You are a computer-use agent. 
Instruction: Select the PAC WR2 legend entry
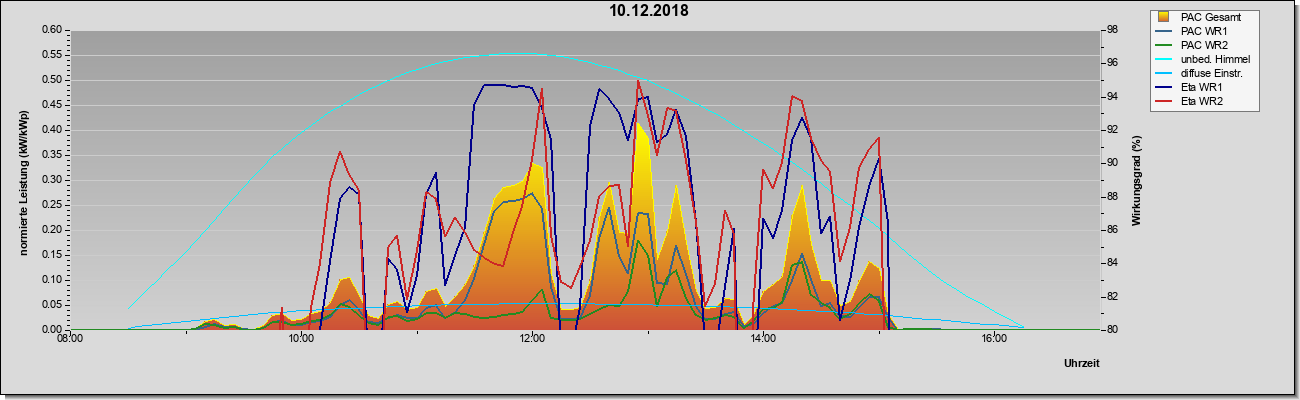1203,45
